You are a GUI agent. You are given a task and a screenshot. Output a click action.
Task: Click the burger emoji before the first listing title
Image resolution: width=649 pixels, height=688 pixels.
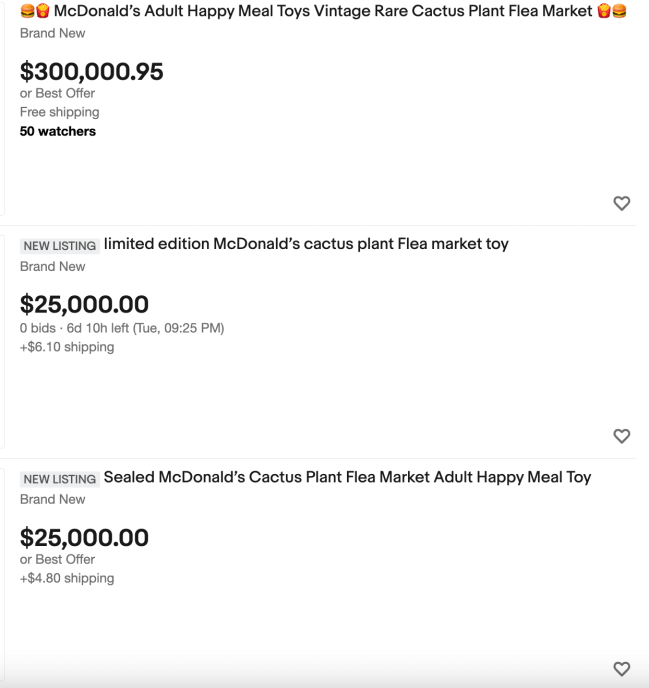pos(28,12)
